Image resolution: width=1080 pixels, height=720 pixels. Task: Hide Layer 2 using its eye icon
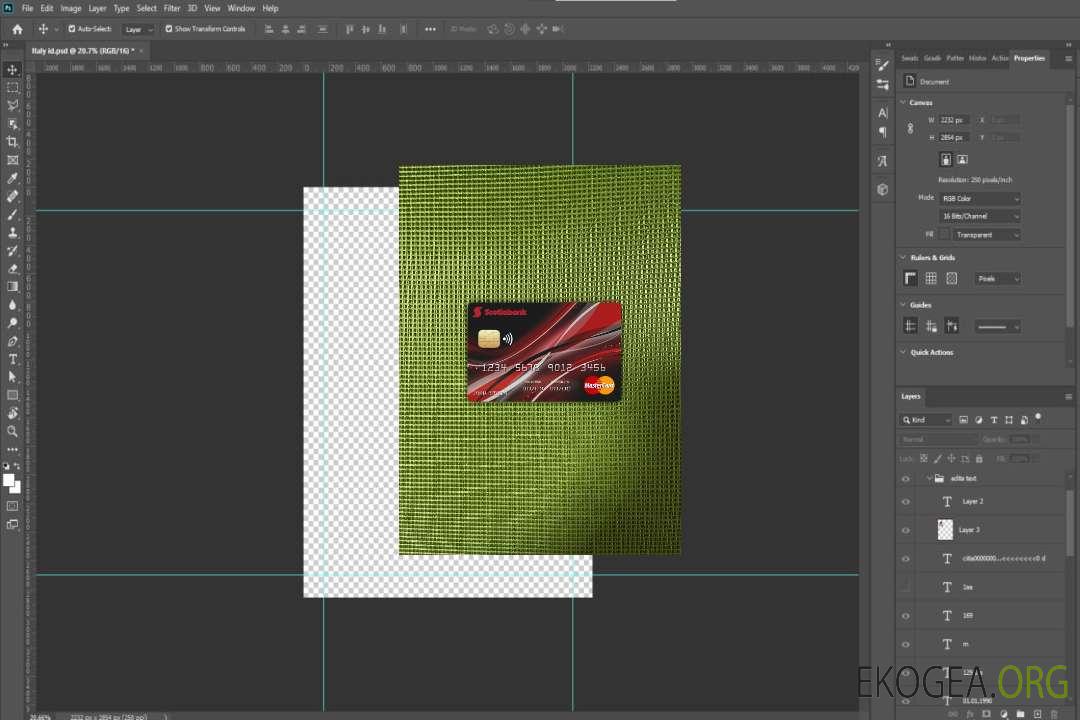906,502
